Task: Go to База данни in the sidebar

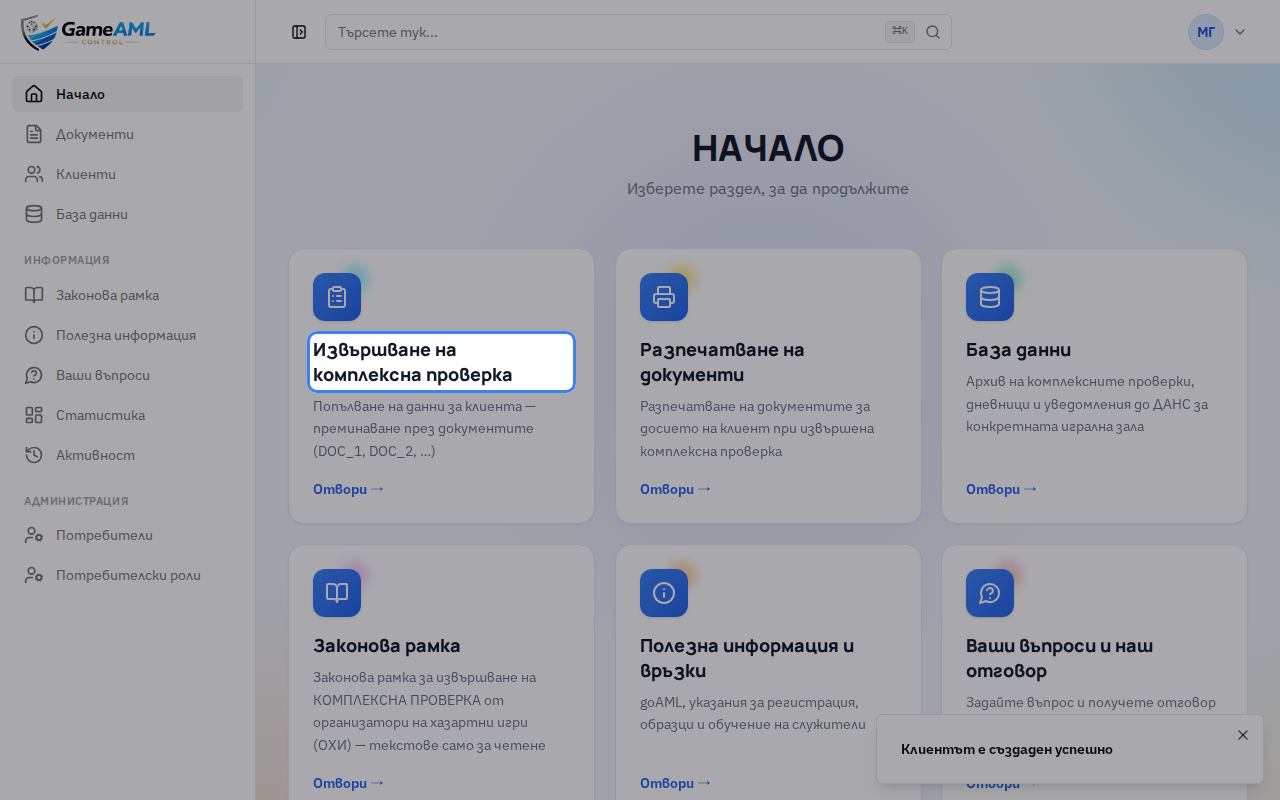Action: [128, 214]
